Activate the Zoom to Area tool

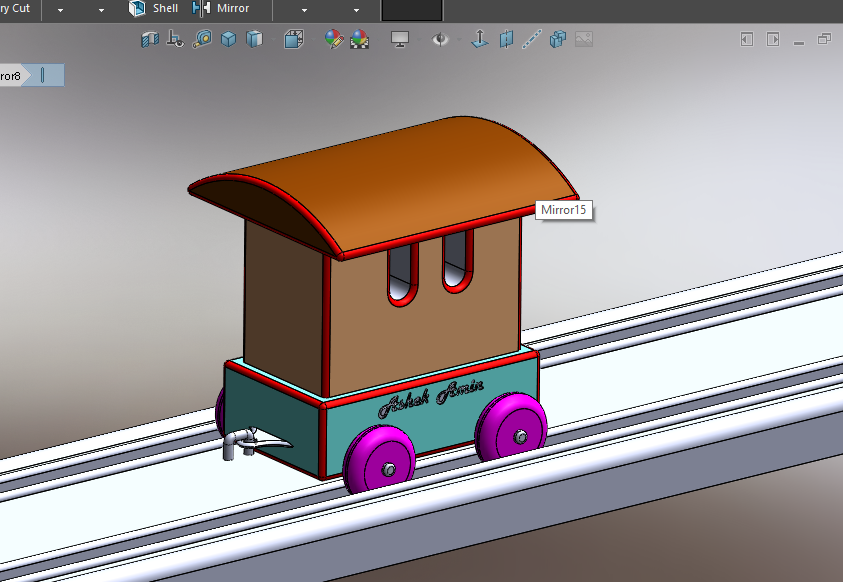(203, 39)
